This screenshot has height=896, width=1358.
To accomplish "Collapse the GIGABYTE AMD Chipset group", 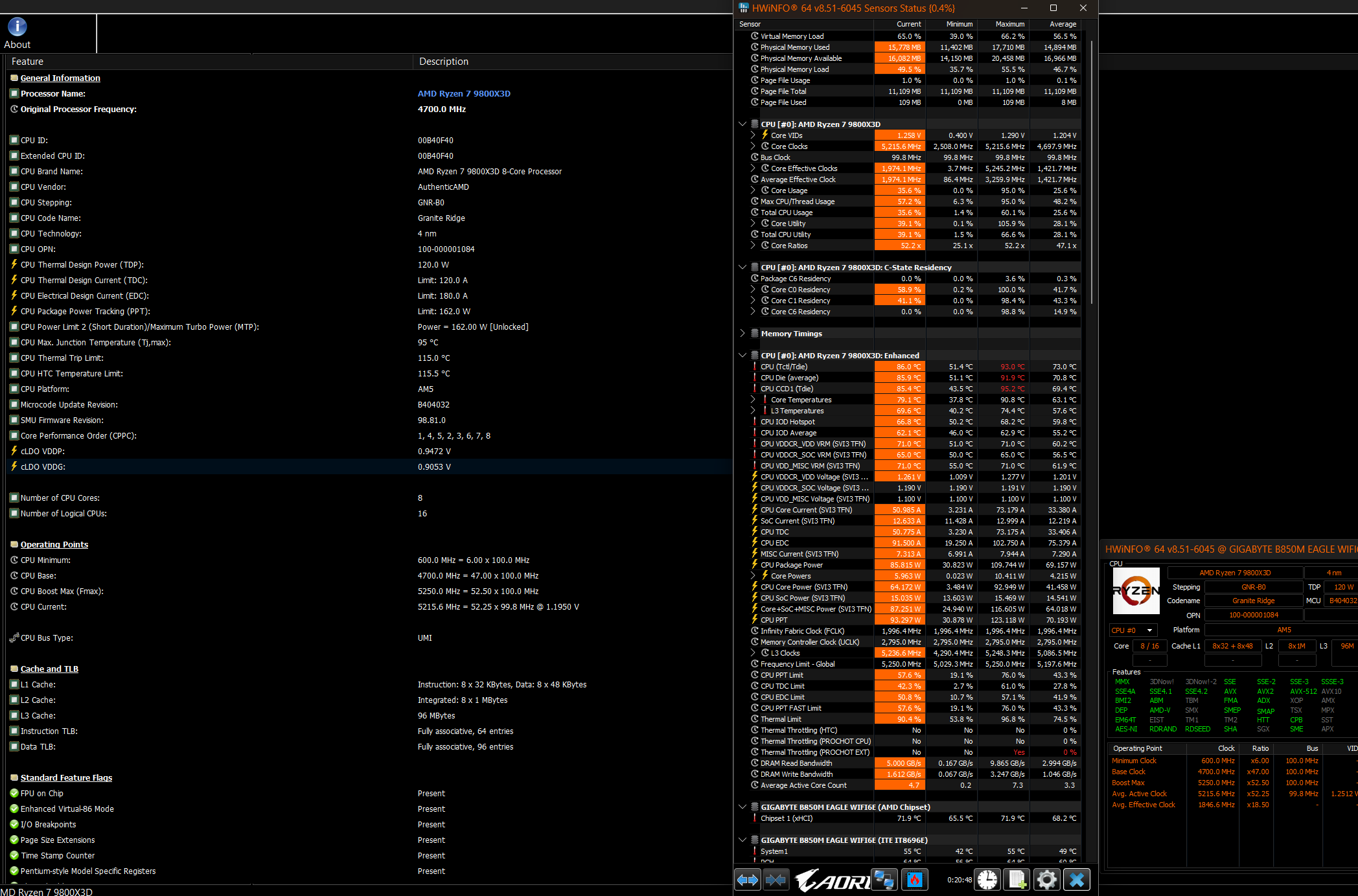I will coord(742,807).
